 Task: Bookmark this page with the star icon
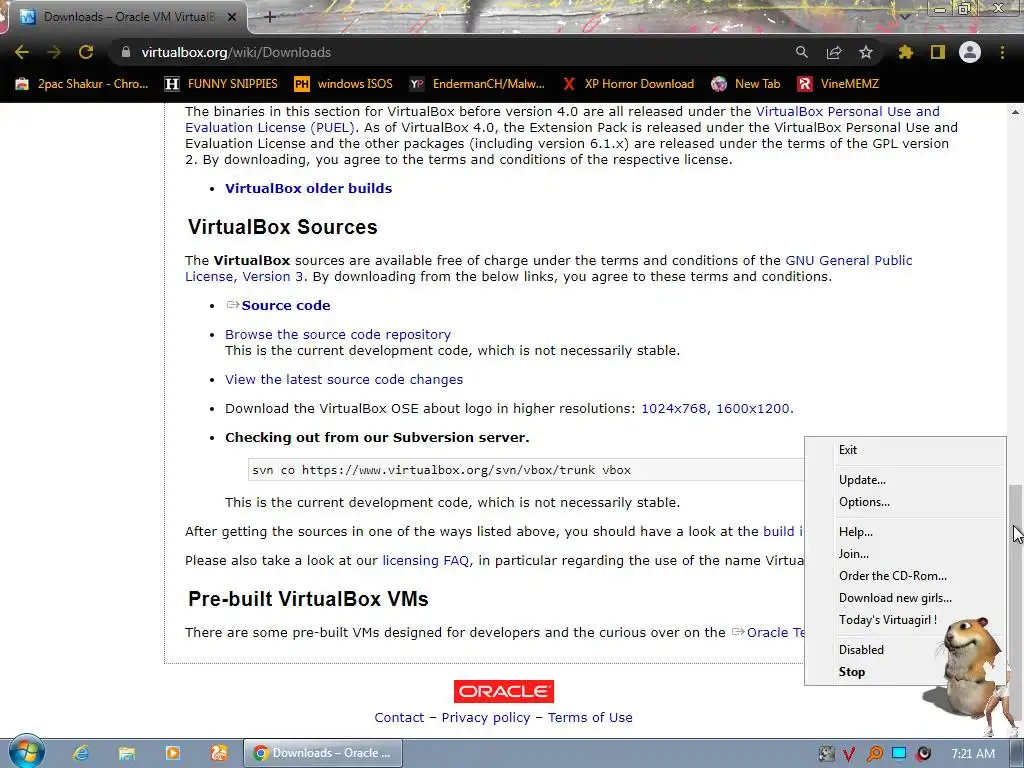[x=866, y=52]
